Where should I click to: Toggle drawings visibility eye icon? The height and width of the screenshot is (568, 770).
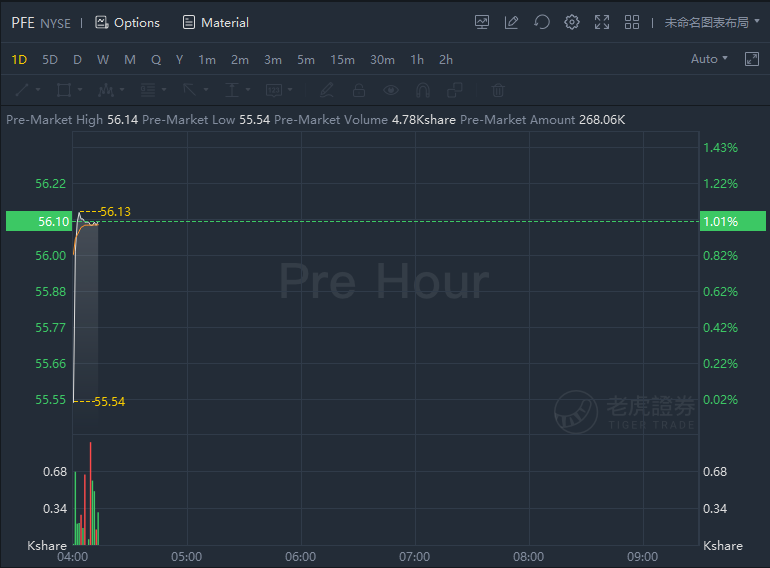(391, 90)
